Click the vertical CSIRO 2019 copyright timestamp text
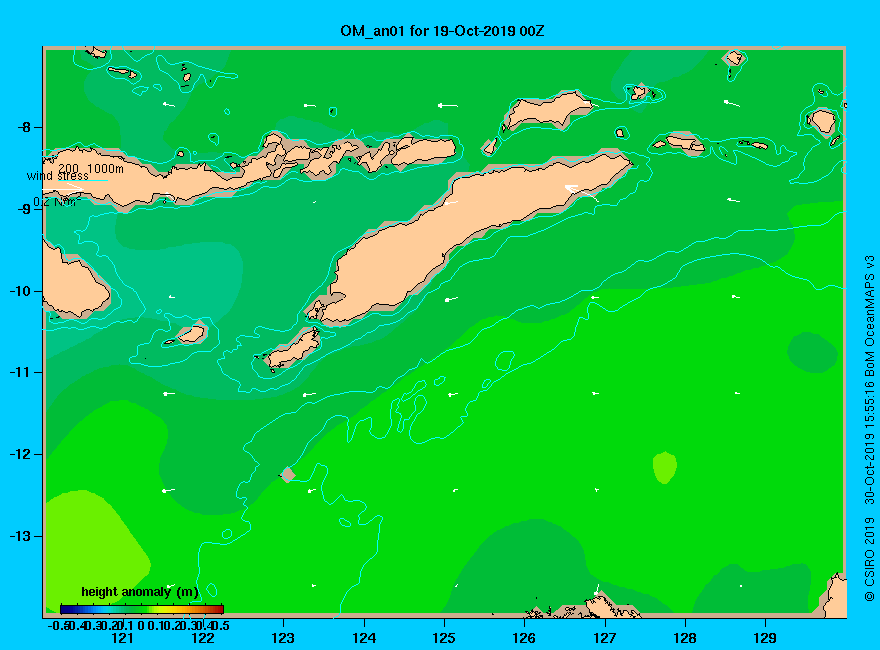Image resolution: width=880 pixels, height=650 pixels. (869, 428)
